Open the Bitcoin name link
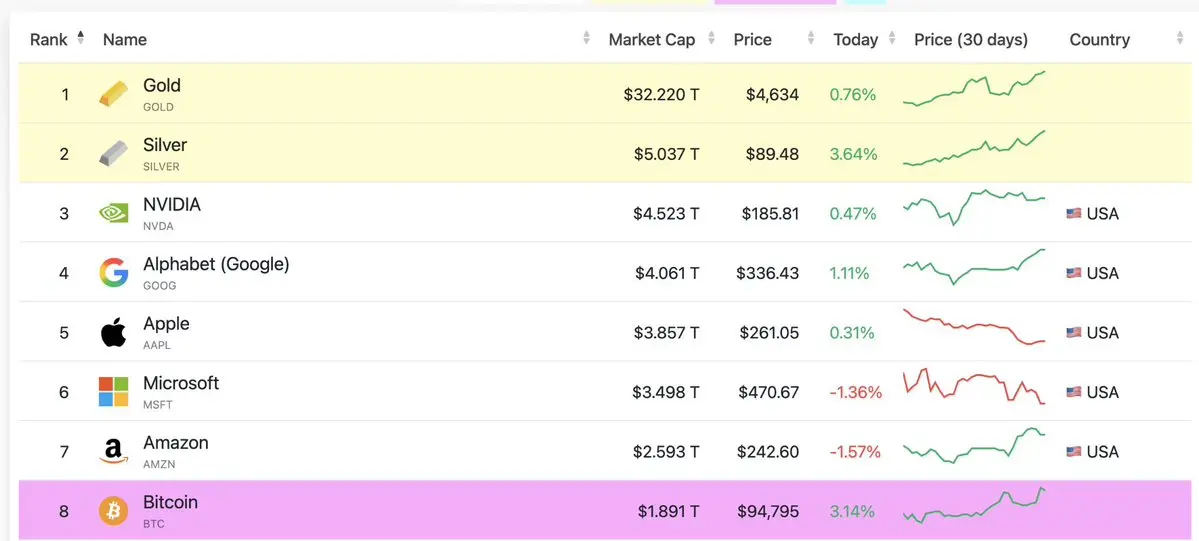Screen dimensions: 1199x541 (x=170, y=502)
